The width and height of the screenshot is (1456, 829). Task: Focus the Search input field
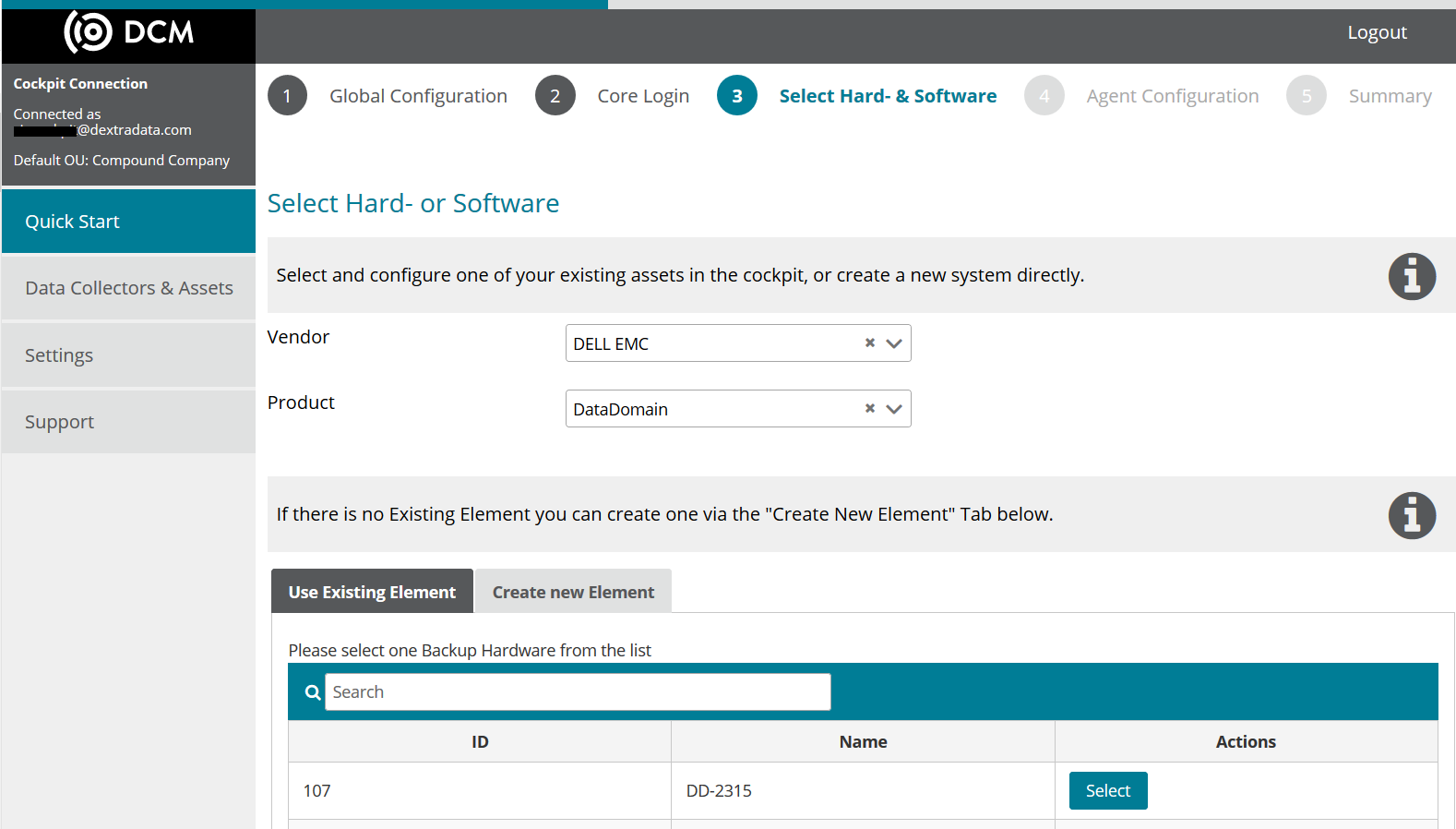(578, 692)
